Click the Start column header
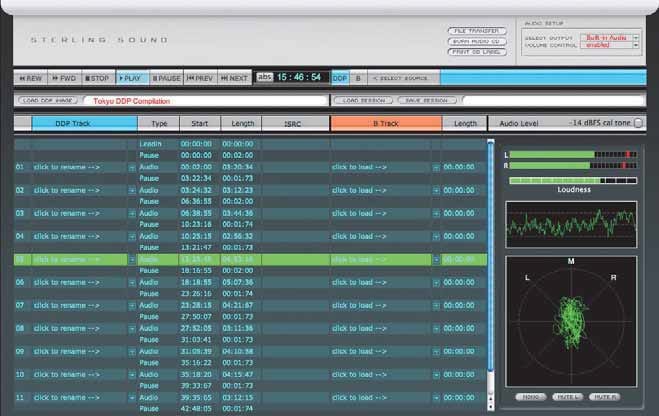The width and height of the screenshot is (659, 416). coord(200,124)
